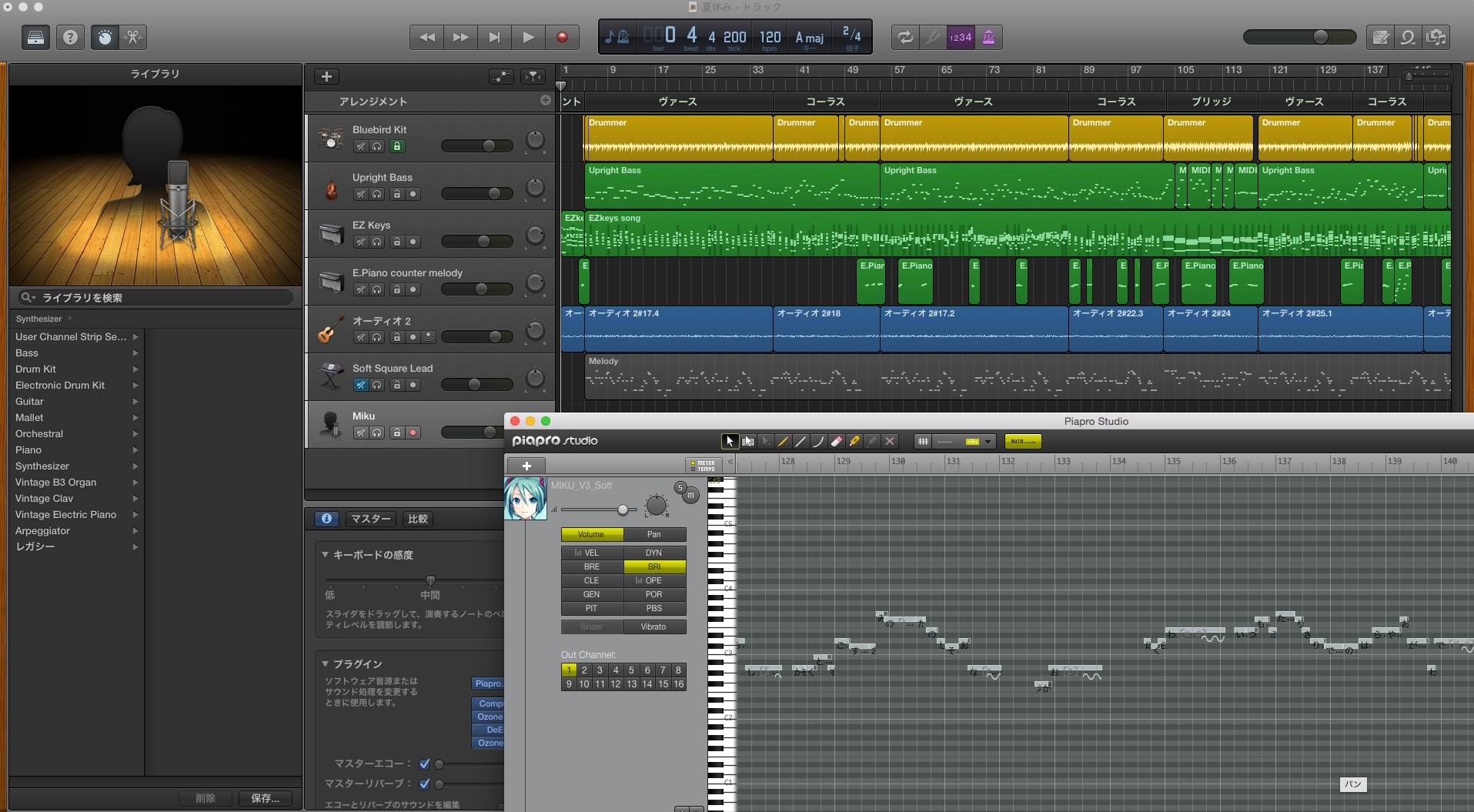Viewport: 1474px width, 812px height.
Task: Add a new track with plus button
Action: pyautogui.click(x=326, y=76)
